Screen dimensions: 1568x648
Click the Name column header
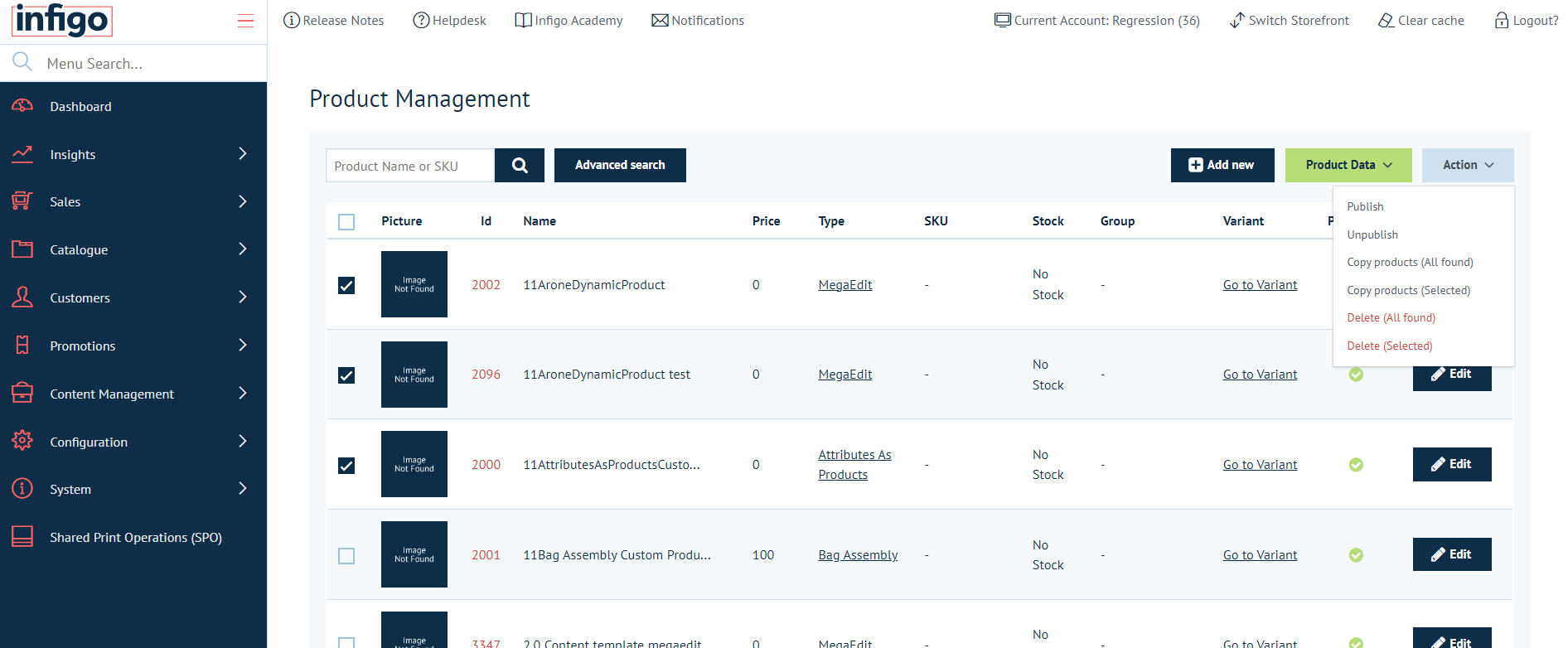point(540,221)
